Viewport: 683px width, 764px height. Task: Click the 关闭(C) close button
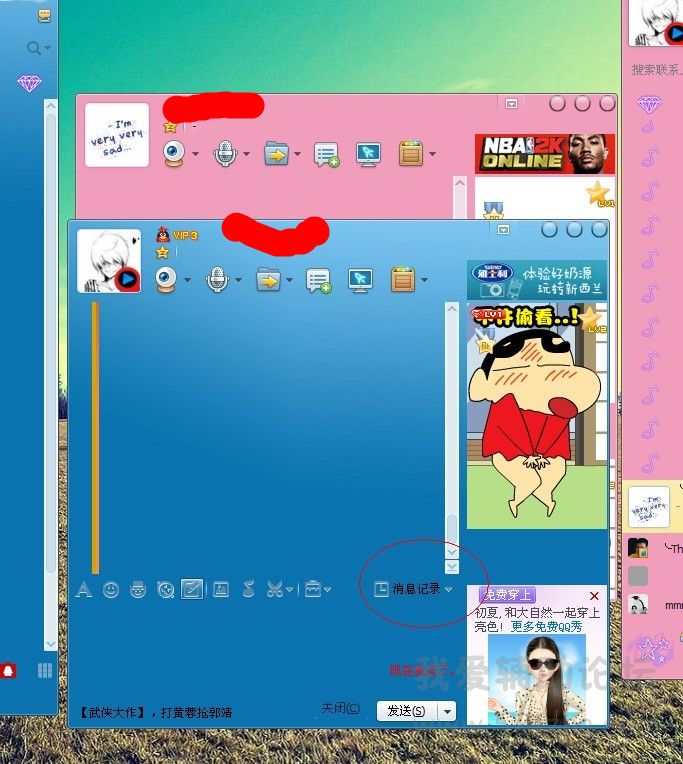click(x=341, y=708)
